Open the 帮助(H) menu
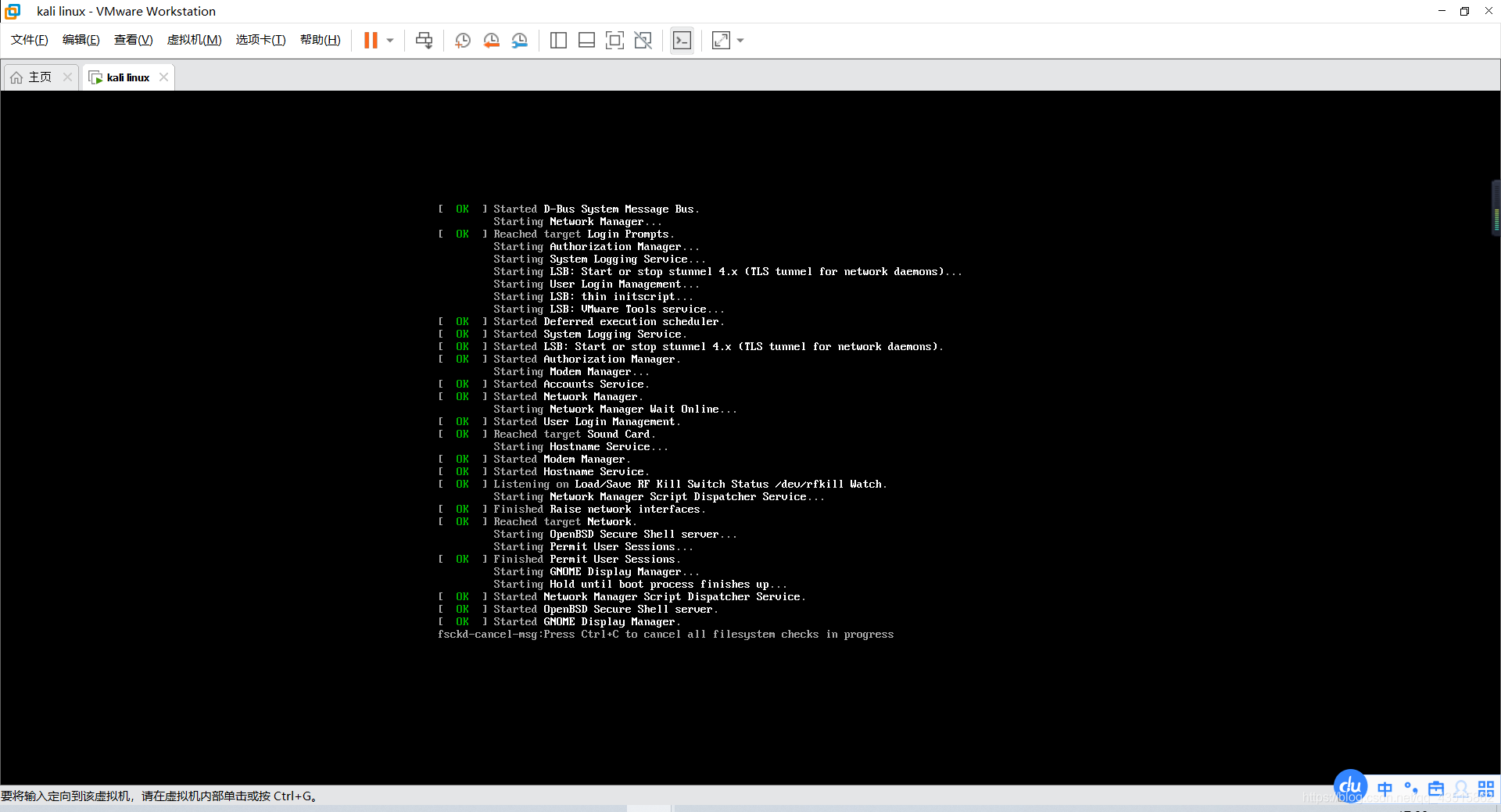 (x=321, y=40)
